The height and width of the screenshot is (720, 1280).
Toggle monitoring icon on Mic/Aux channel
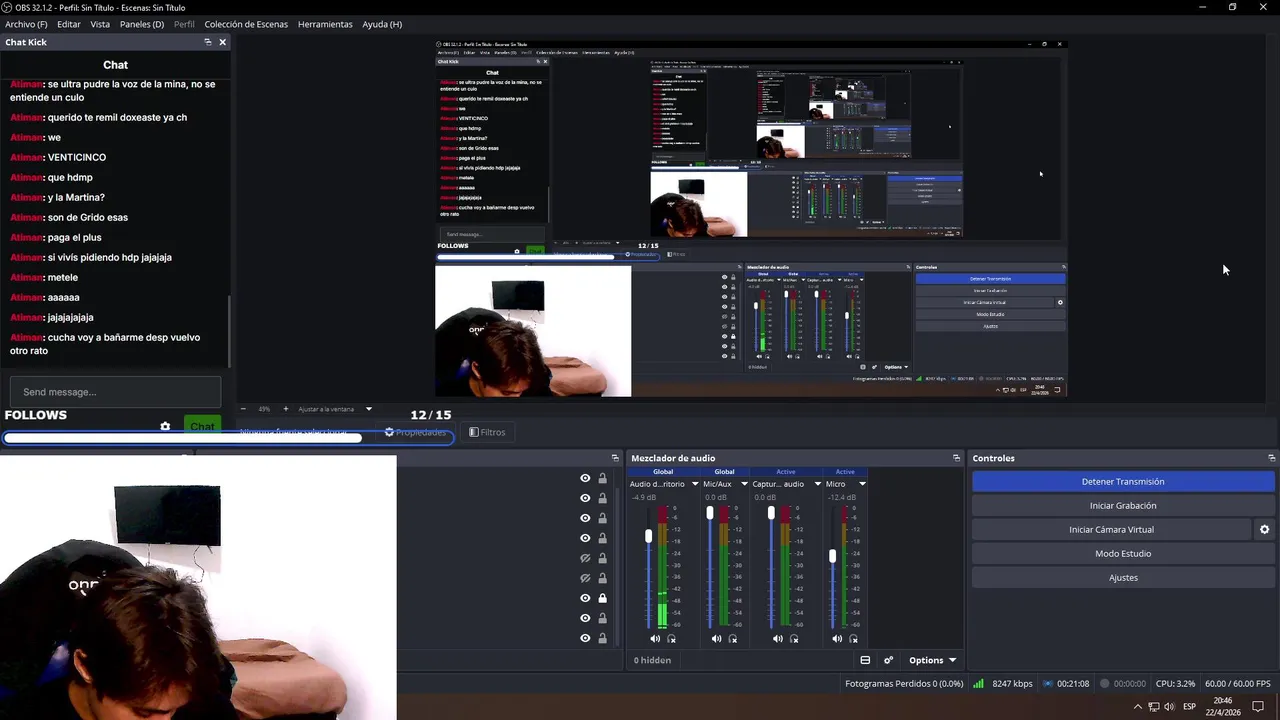pyautogui.click(x=733, y=639)
